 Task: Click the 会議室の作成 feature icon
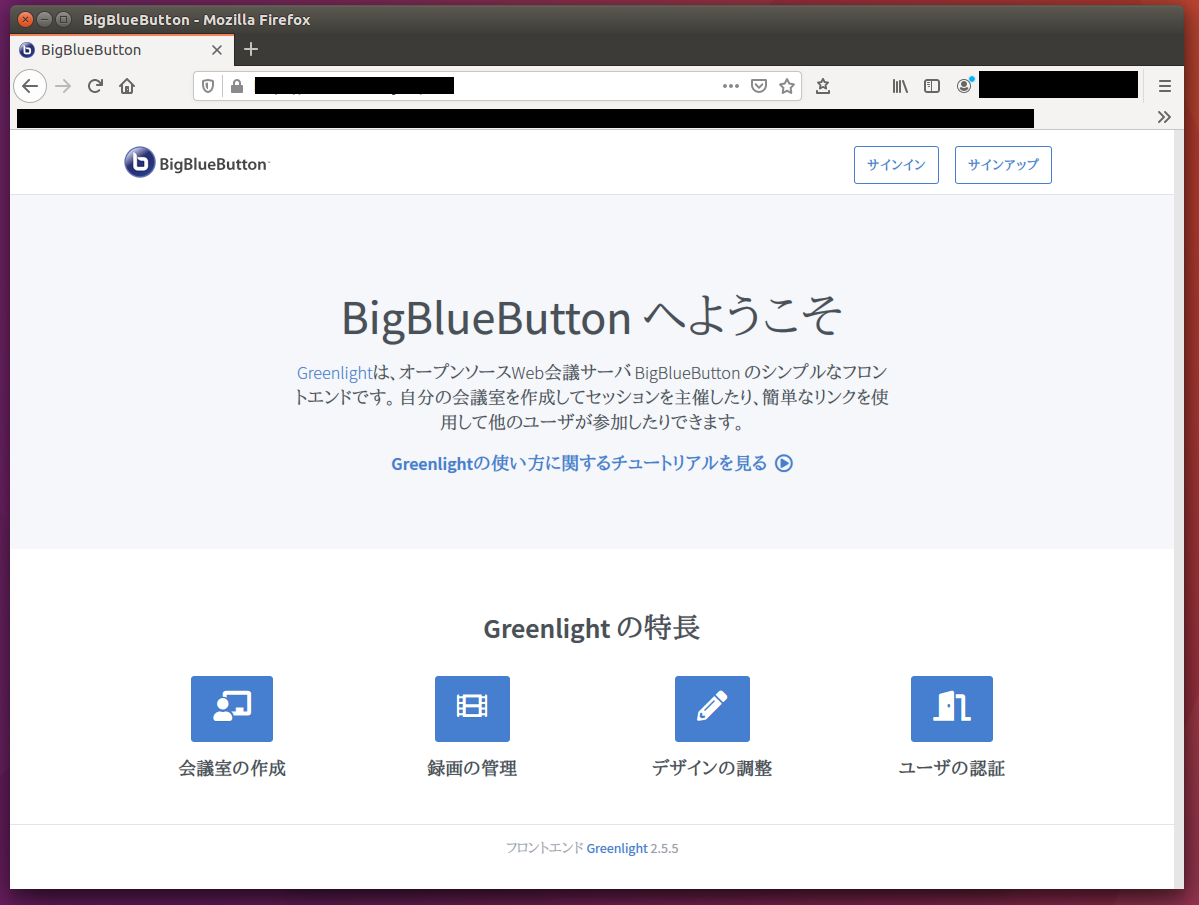pyautogui.click(x=232, y=709)
